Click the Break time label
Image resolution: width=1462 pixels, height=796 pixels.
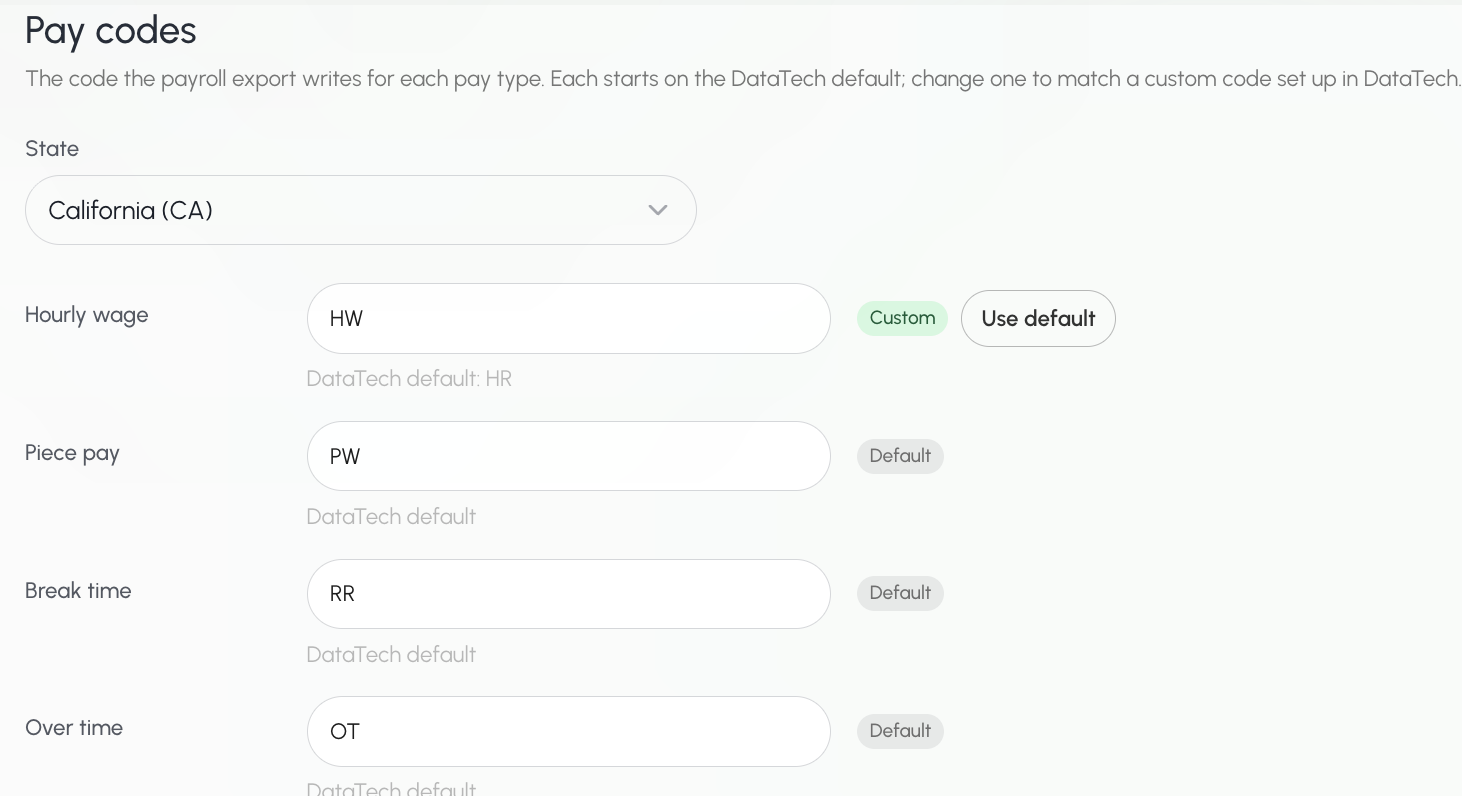78,591
